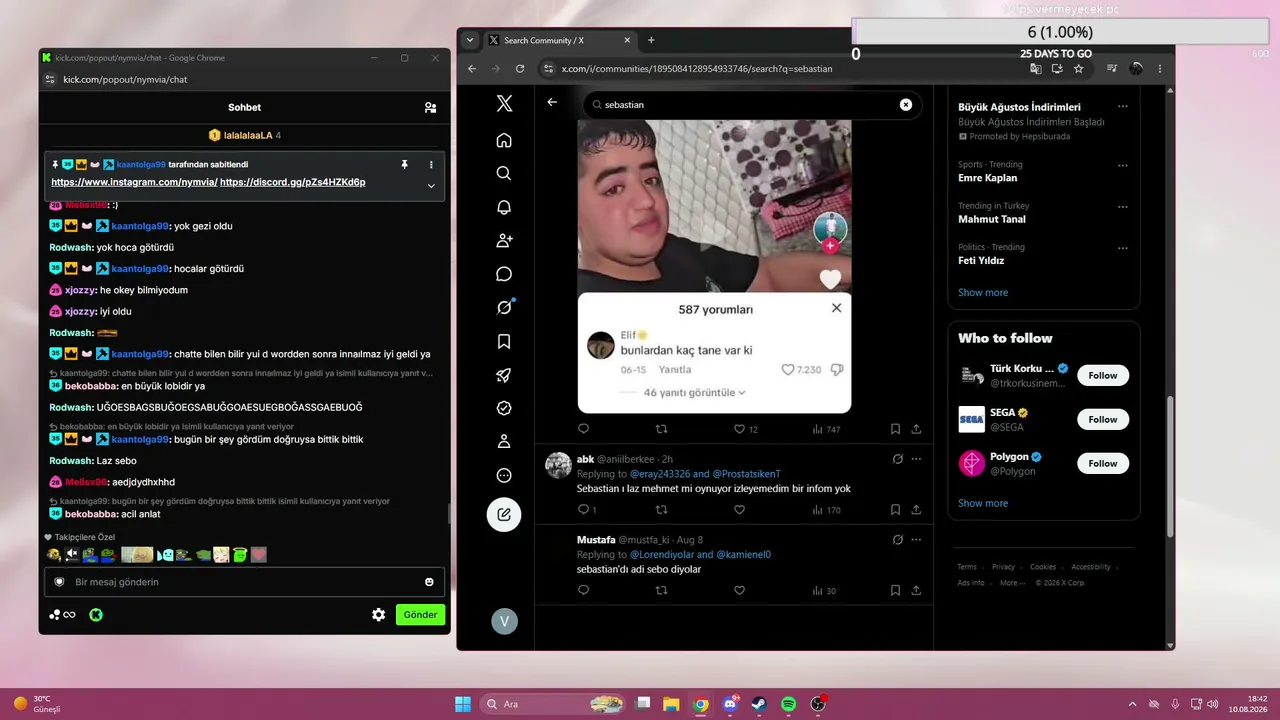1280x720 pixels.
Task: Open Explore magnifier in X sidebar
Action: tap(504, 173)
